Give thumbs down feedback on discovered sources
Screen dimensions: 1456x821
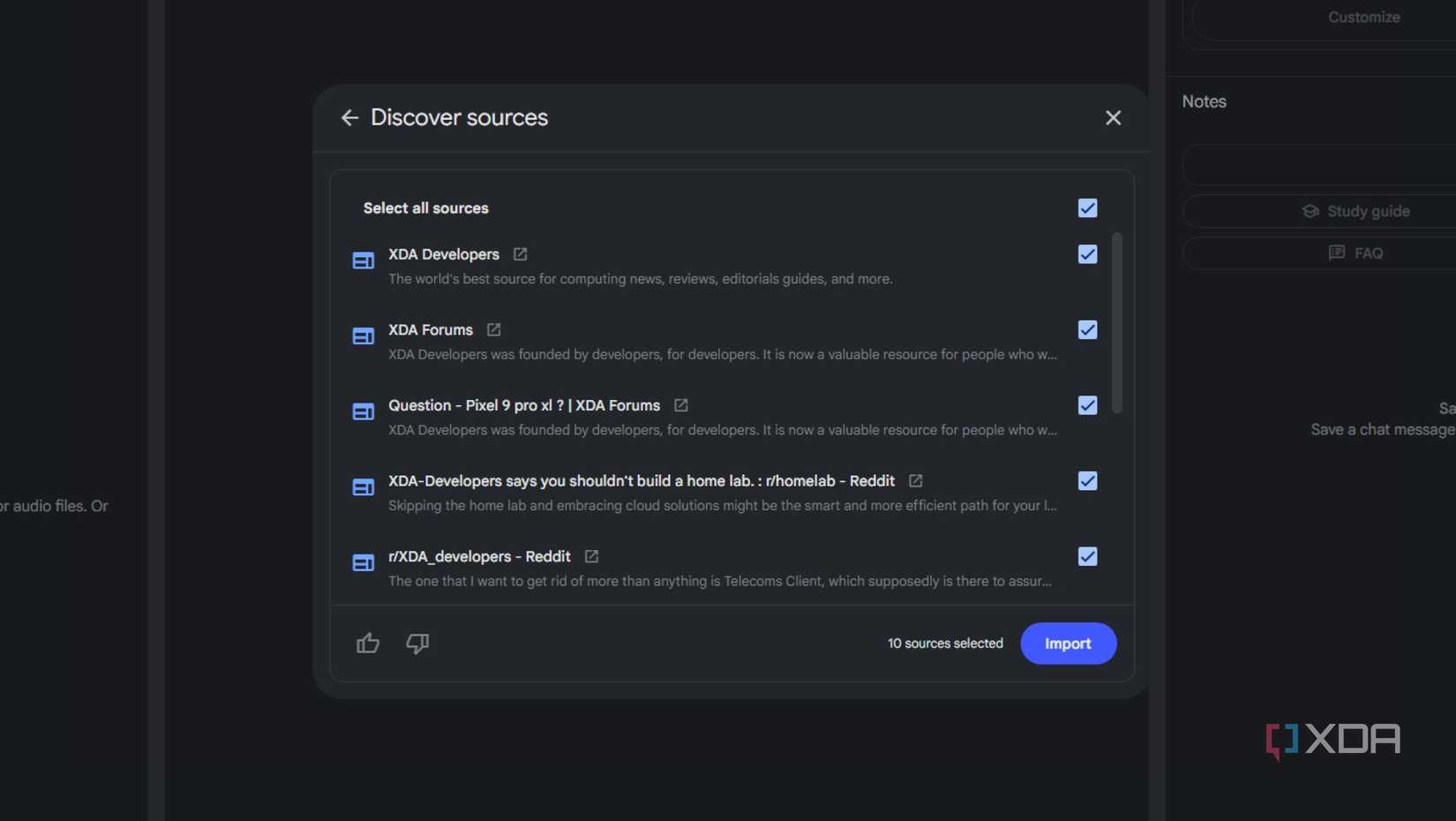[417, 644]
